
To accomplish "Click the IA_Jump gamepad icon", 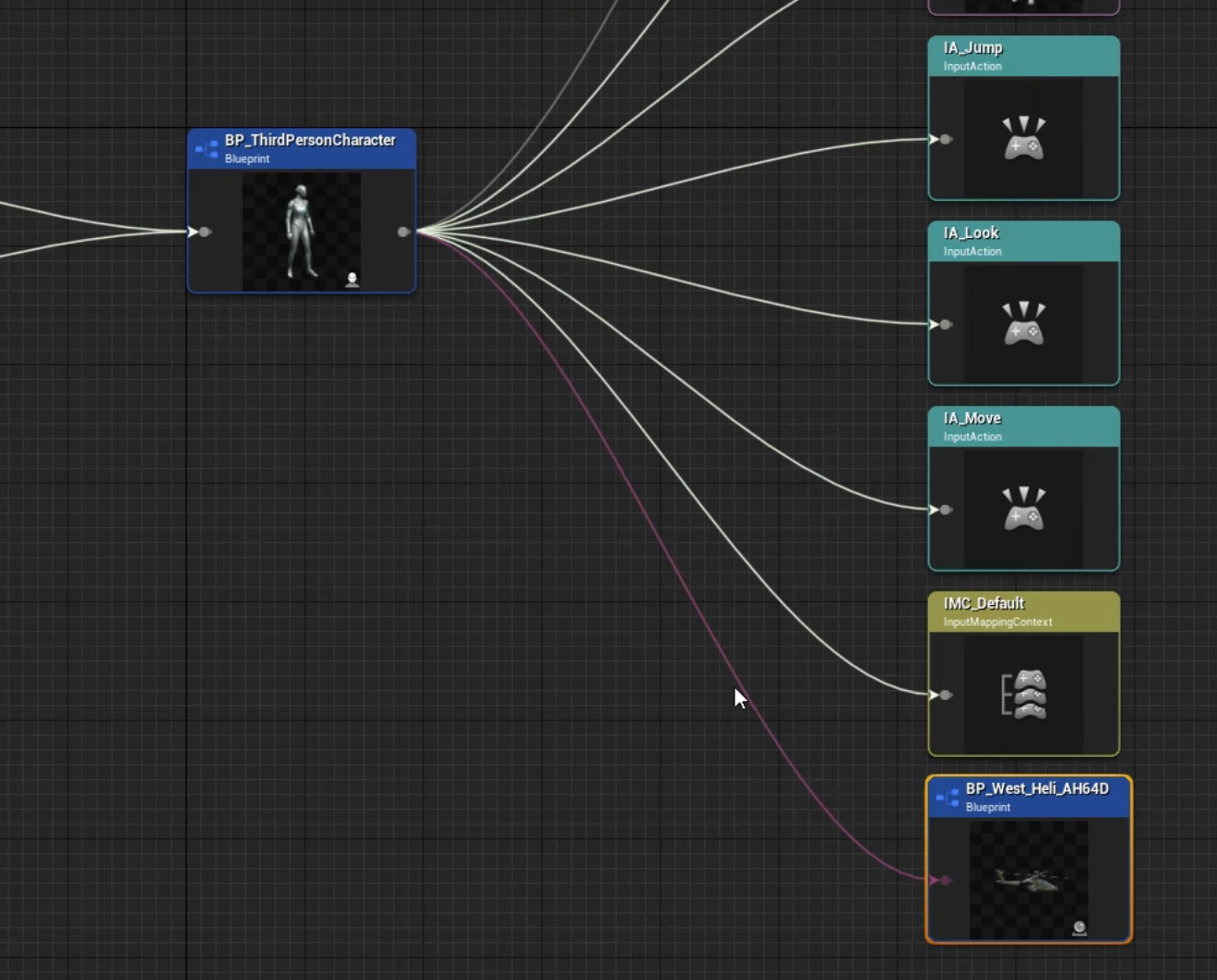I will (x=1023, y=139).
